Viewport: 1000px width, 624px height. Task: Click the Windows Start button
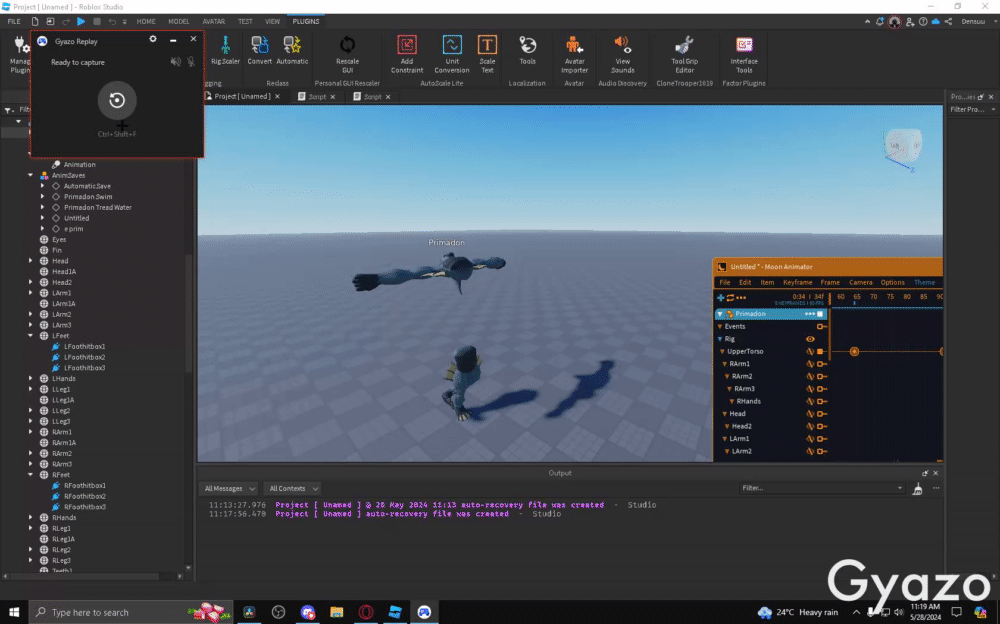coord(14,612)
